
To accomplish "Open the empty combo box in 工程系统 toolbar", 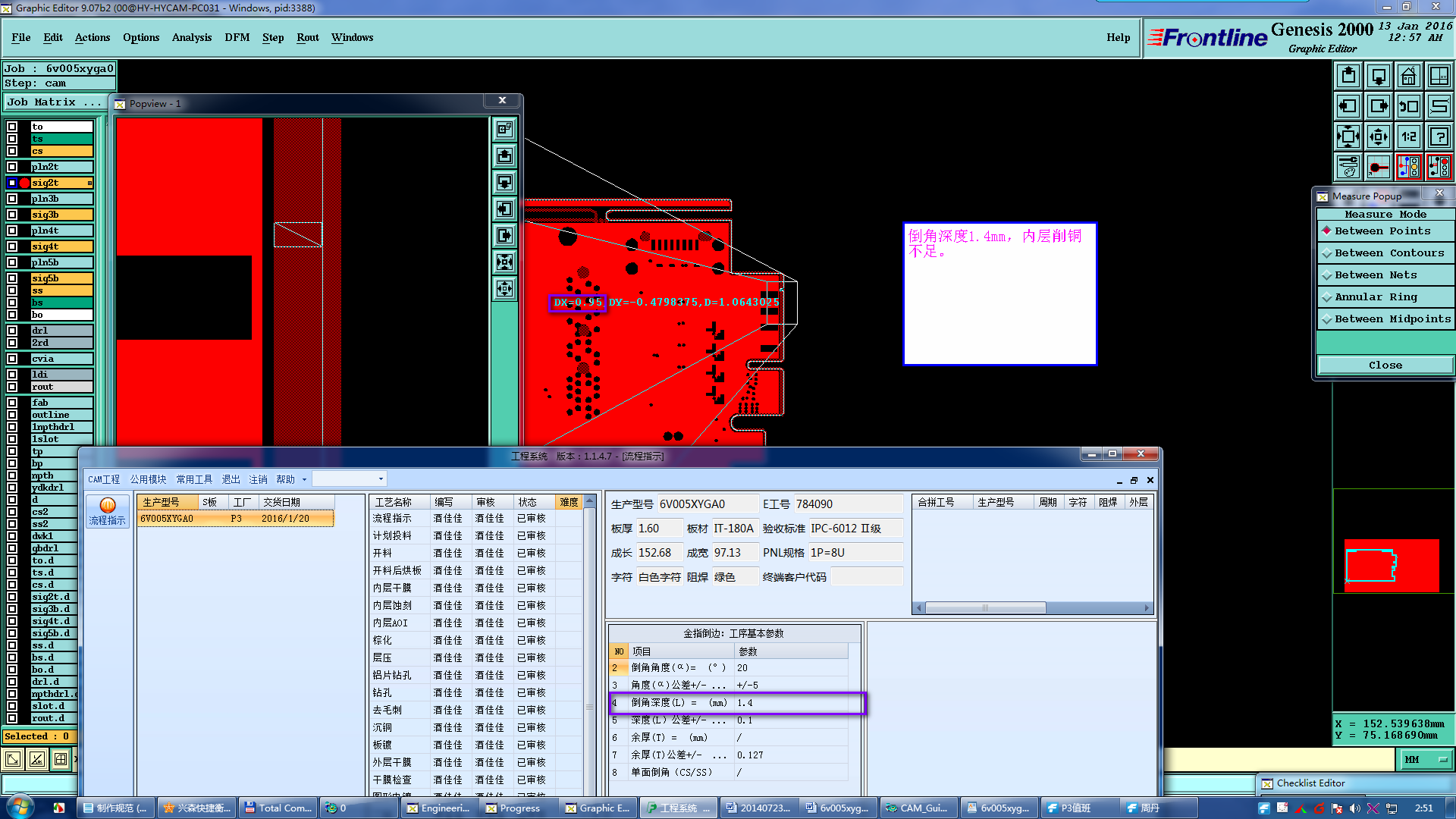I will pyautogui.click(x=349, y=479).
